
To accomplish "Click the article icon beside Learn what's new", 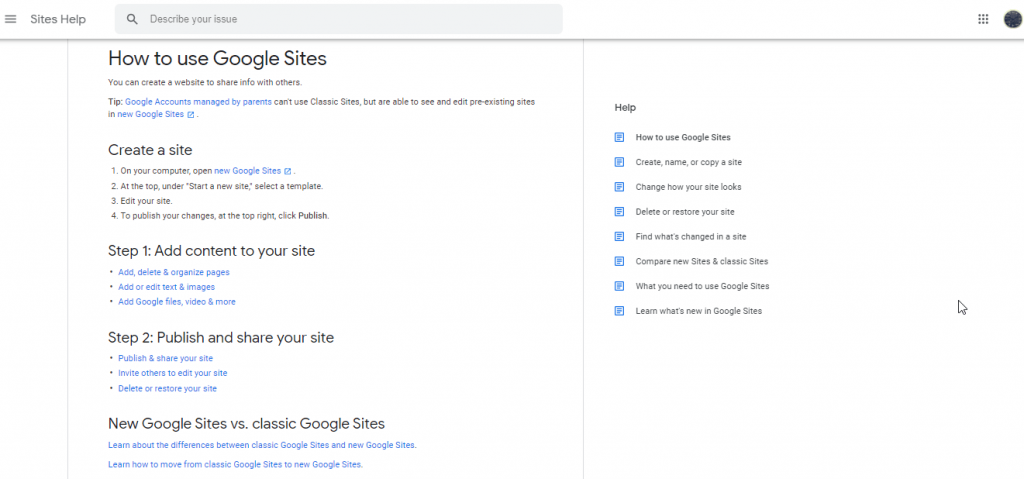I will [619, 311].
